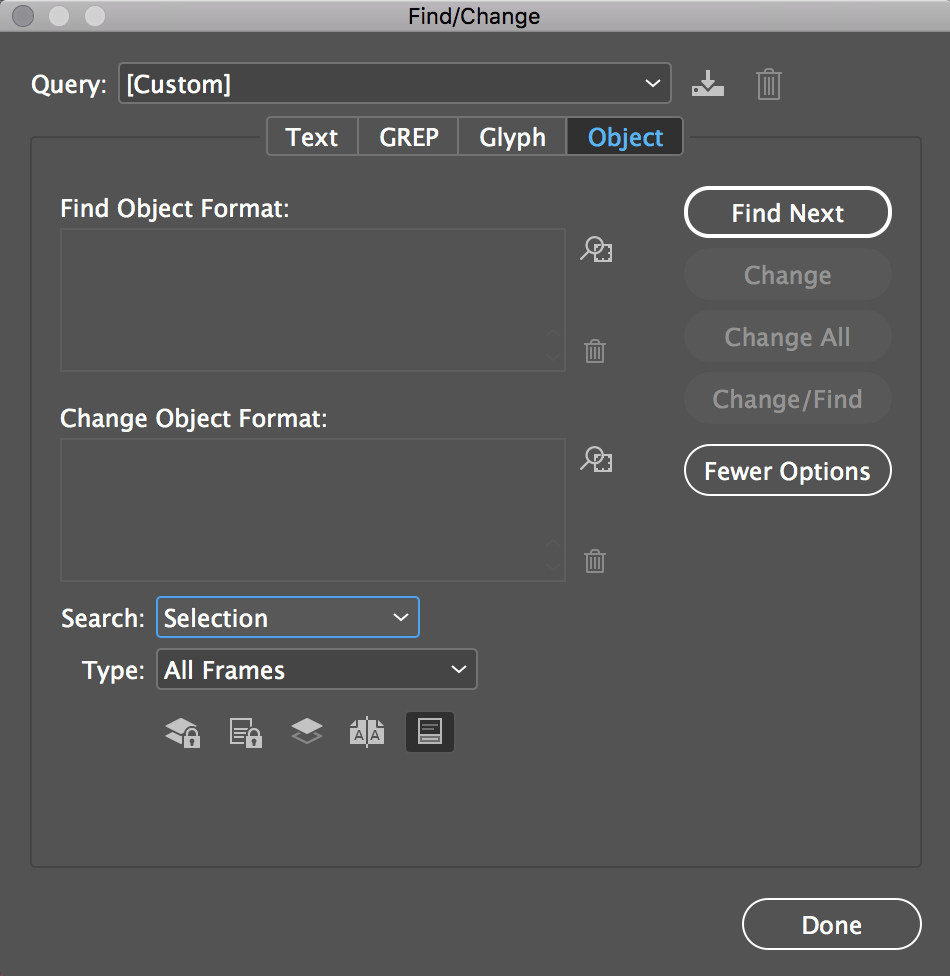Click the Change All button

[788, 337]
